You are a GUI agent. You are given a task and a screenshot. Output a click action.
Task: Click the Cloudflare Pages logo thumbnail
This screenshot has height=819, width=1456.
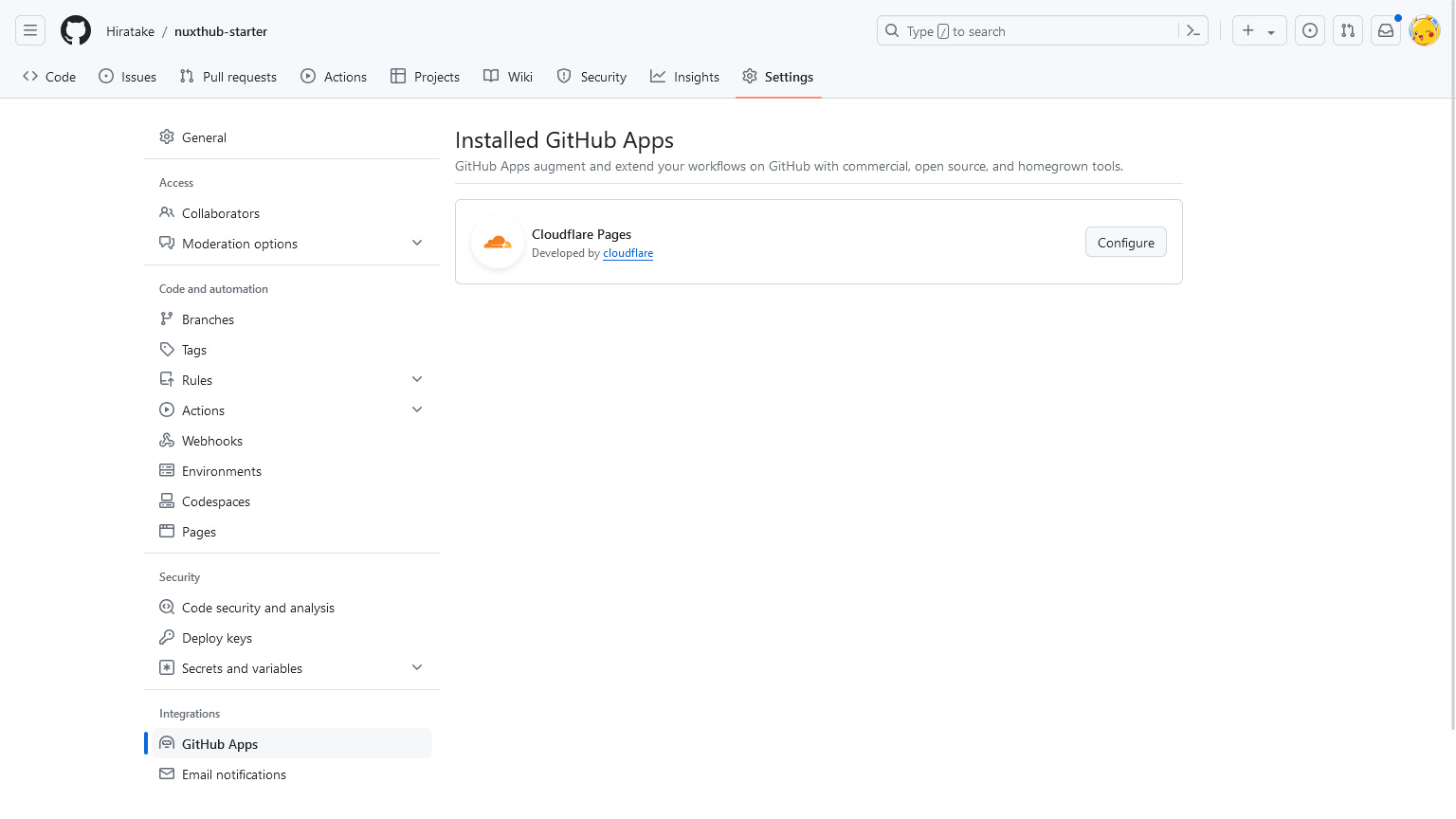pos(498,242)
